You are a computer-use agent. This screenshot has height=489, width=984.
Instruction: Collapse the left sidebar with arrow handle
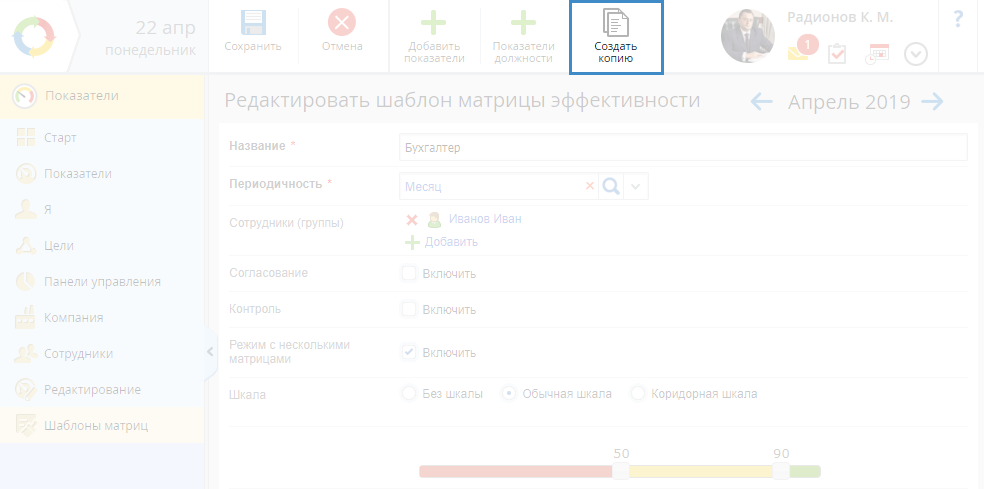coord(210,351)
